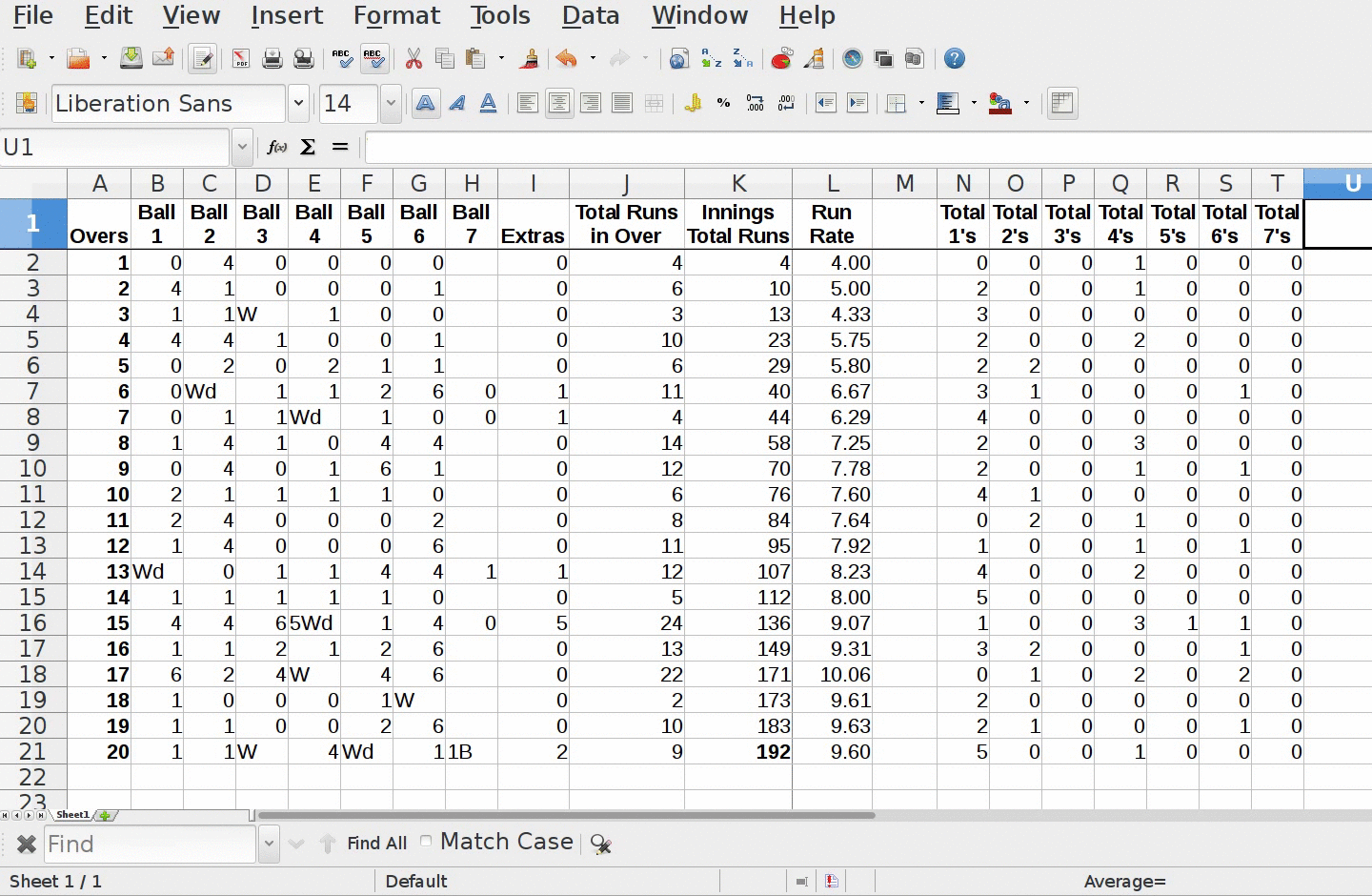Click the Function Wizard icon
Viewport: 1372px width, 896px height.
coord(276,147)
